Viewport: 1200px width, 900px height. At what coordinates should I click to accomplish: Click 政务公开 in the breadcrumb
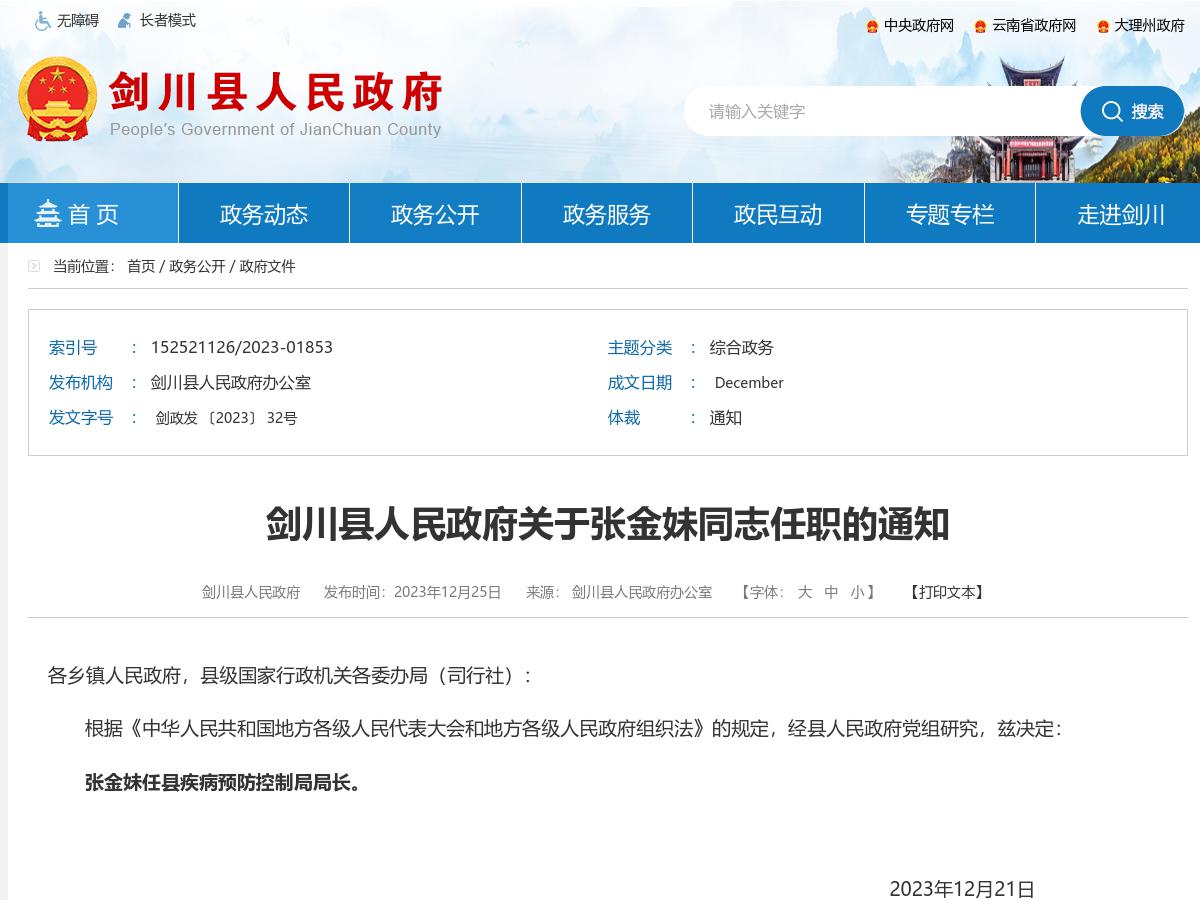coord(197,266)
